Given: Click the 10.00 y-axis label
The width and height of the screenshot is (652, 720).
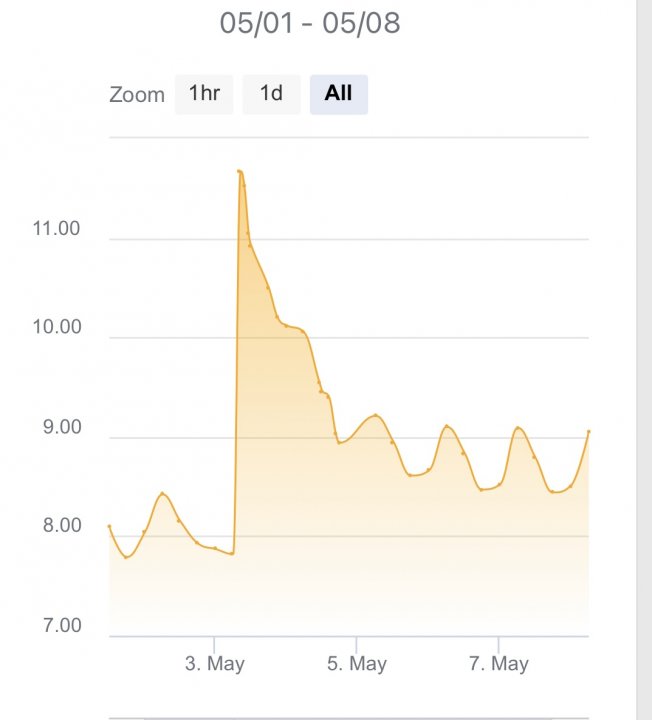Looking at the screenshot, I should (x=56, y=328).
